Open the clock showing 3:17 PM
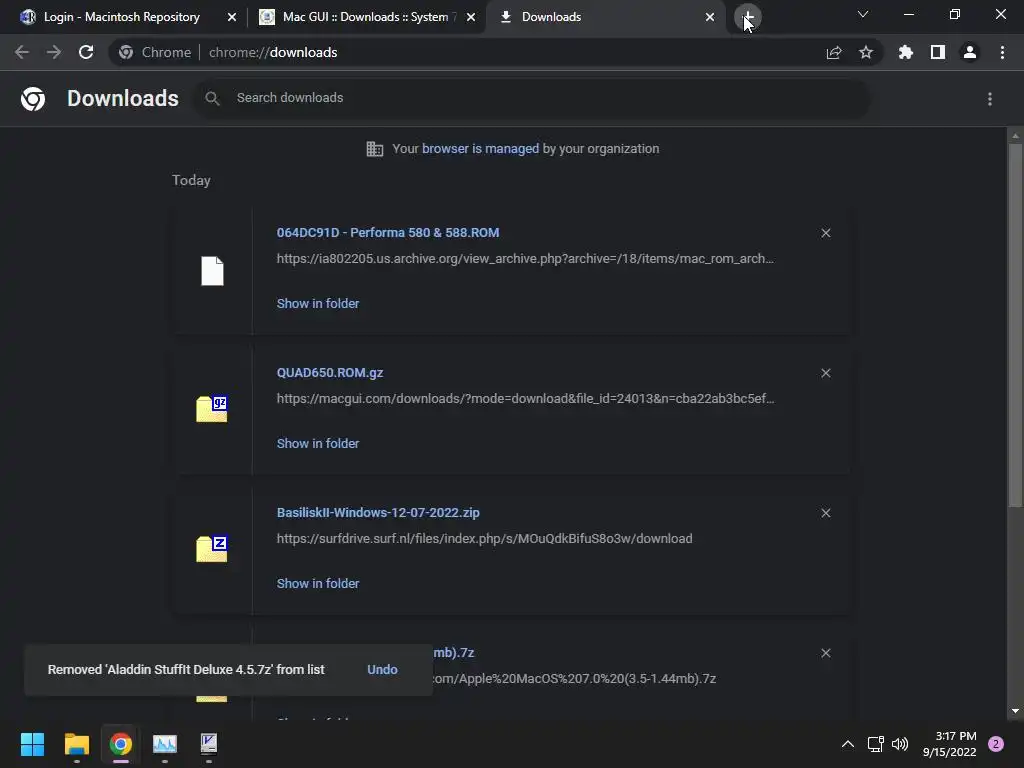This screenshot has width=1024, height=768. tap(950, 744)
